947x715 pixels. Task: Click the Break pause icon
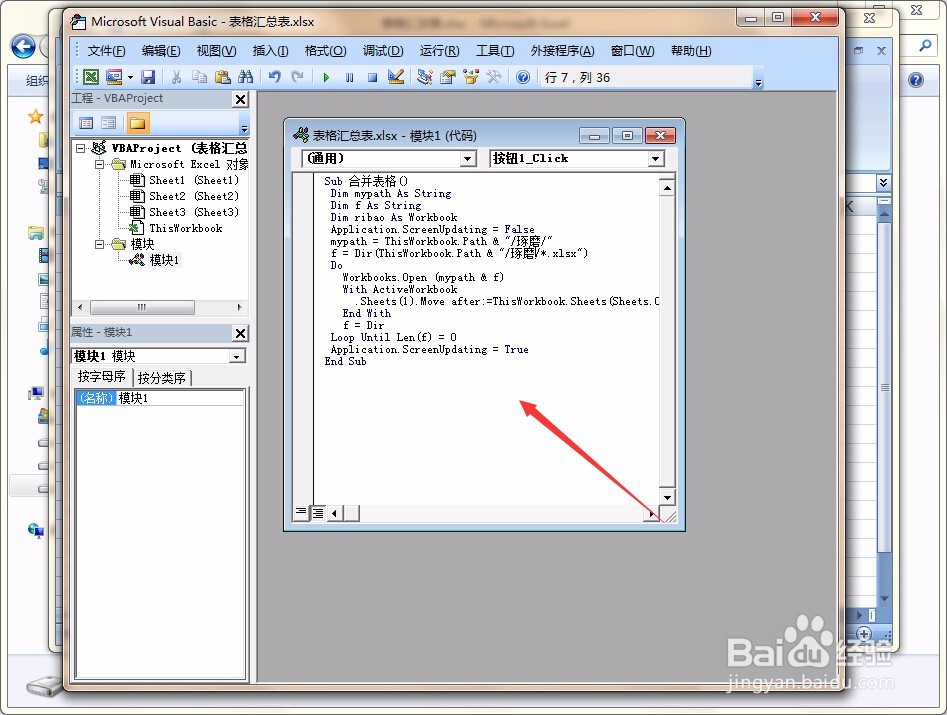349,77
